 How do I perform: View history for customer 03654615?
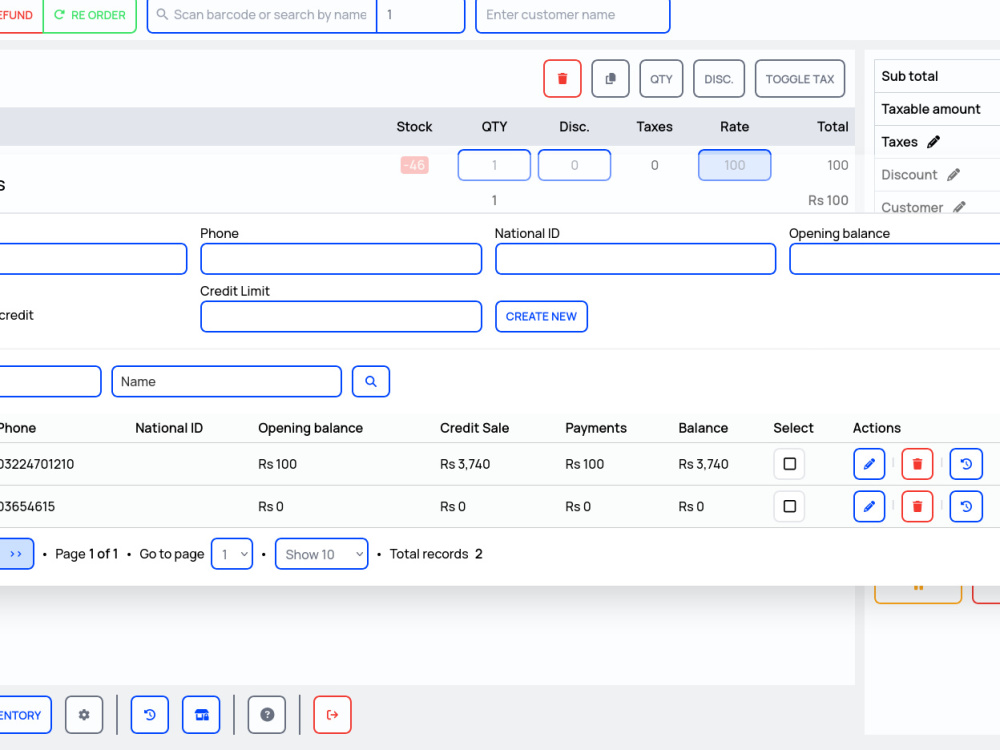(x=966, y=506)
